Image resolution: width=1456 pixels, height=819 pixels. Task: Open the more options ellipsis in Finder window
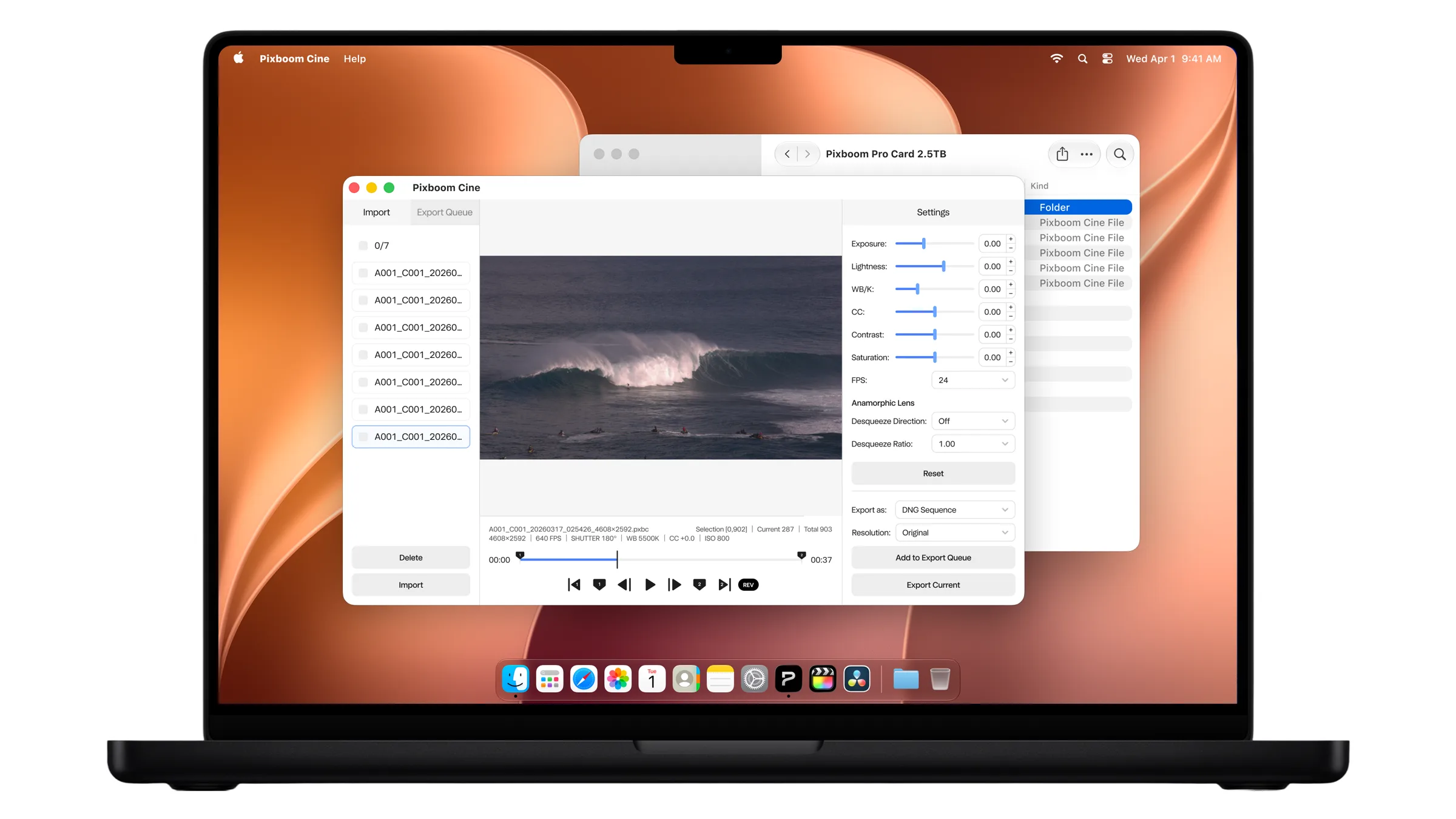click(1087, 154)
